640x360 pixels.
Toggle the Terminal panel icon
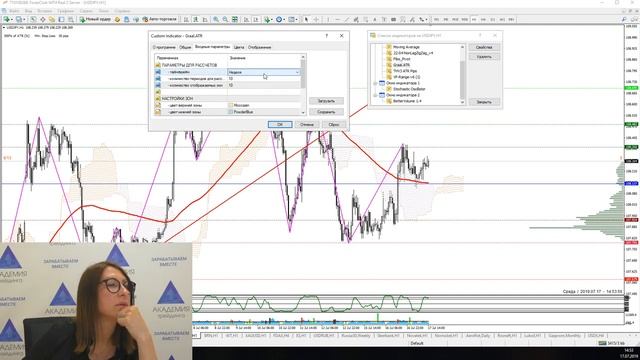coord(61,19)
